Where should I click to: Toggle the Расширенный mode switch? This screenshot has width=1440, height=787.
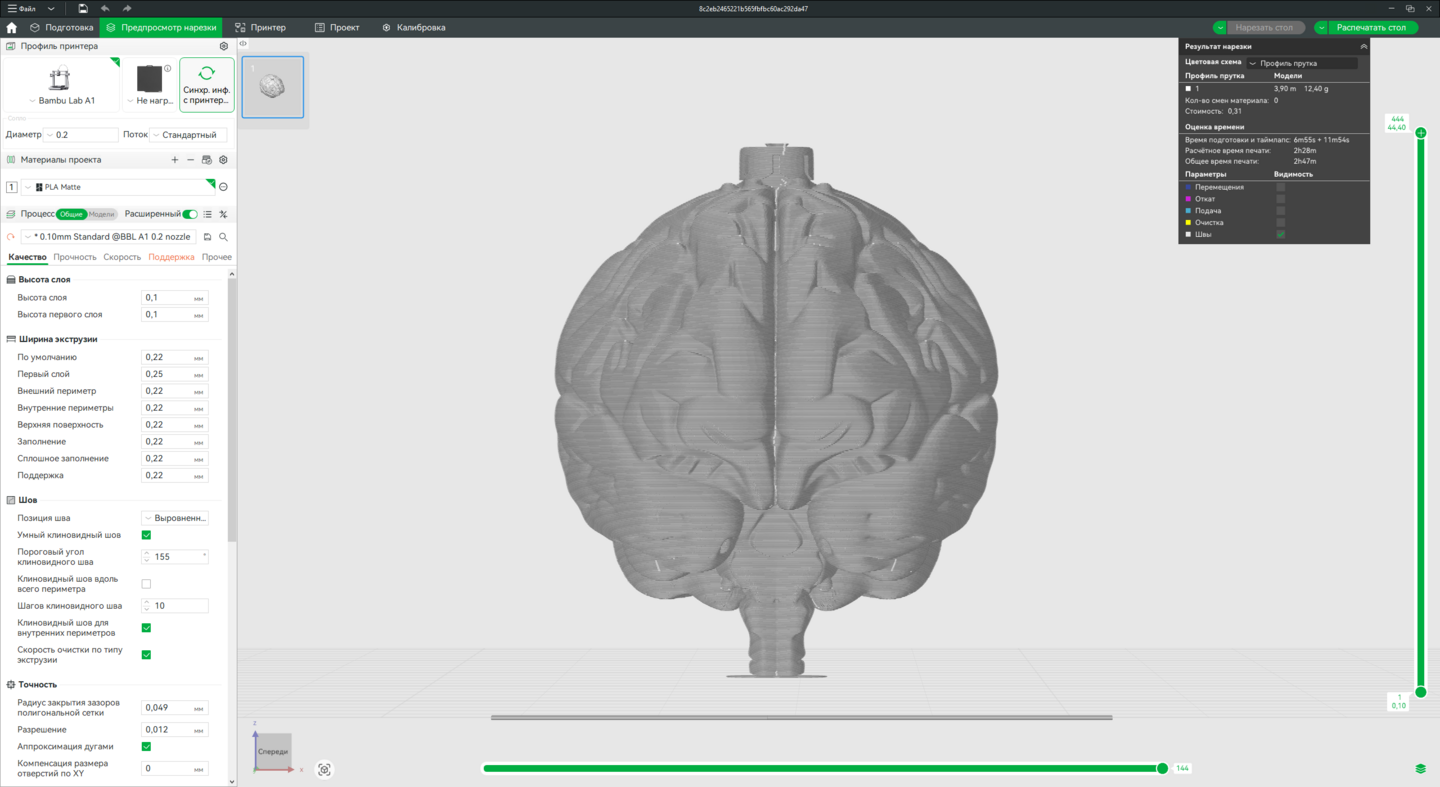[190, 214]
